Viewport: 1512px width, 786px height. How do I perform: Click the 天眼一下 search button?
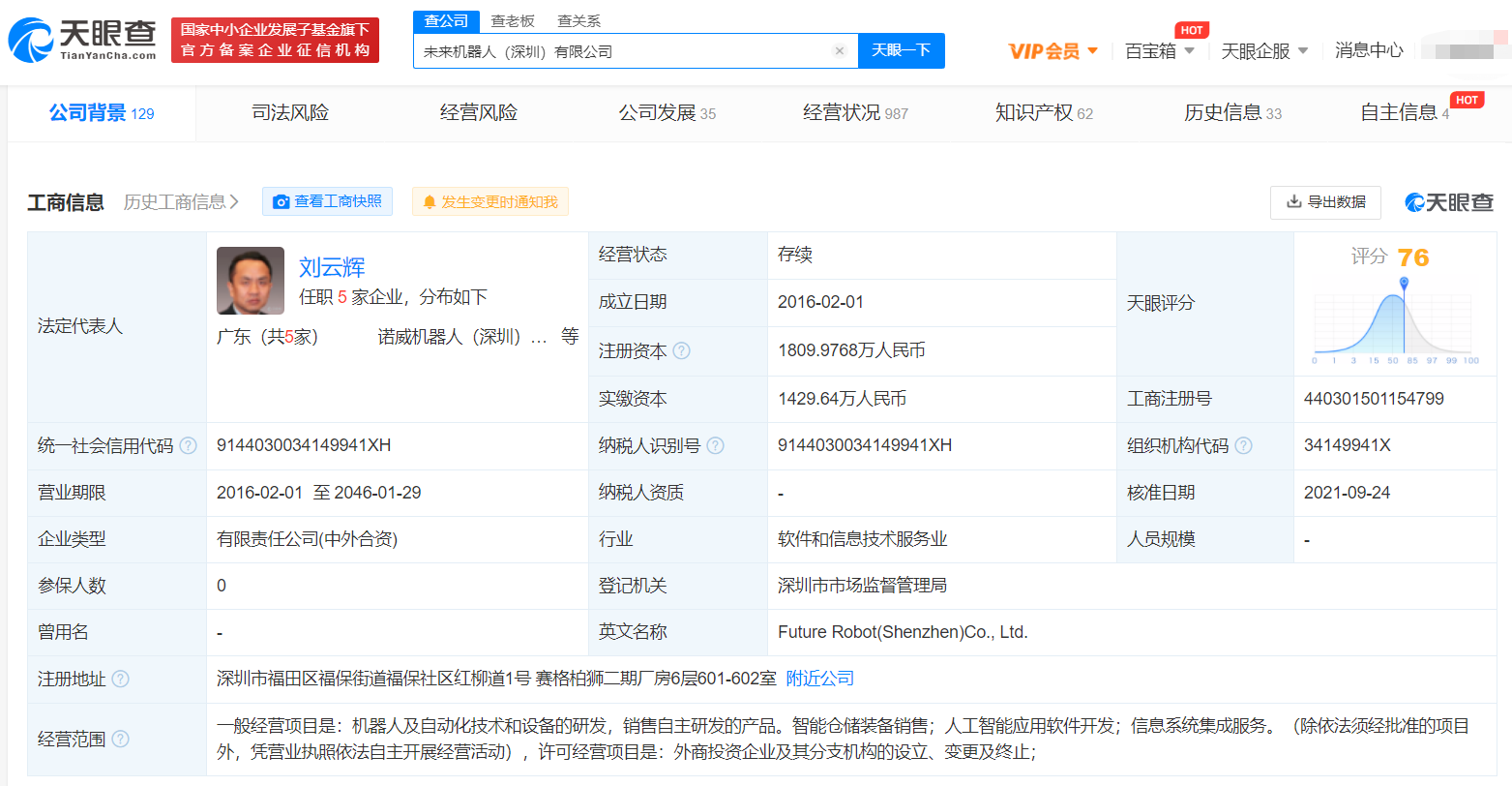[x=902, y=50]
